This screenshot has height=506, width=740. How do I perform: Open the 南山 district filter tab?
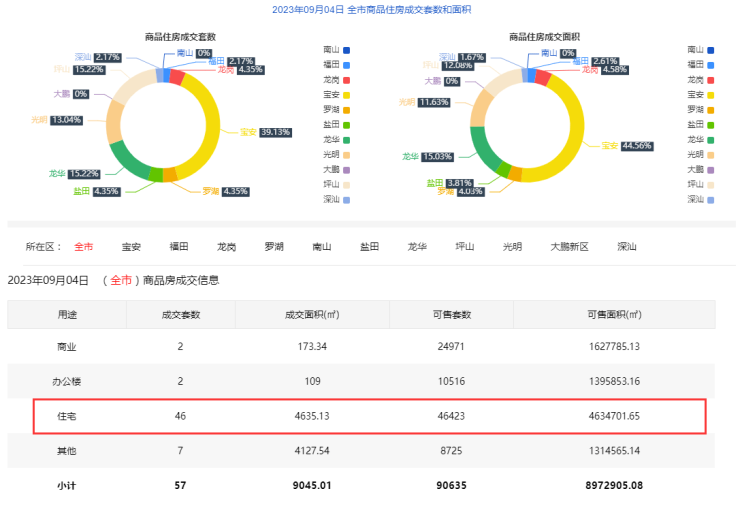tap(321, 246)
